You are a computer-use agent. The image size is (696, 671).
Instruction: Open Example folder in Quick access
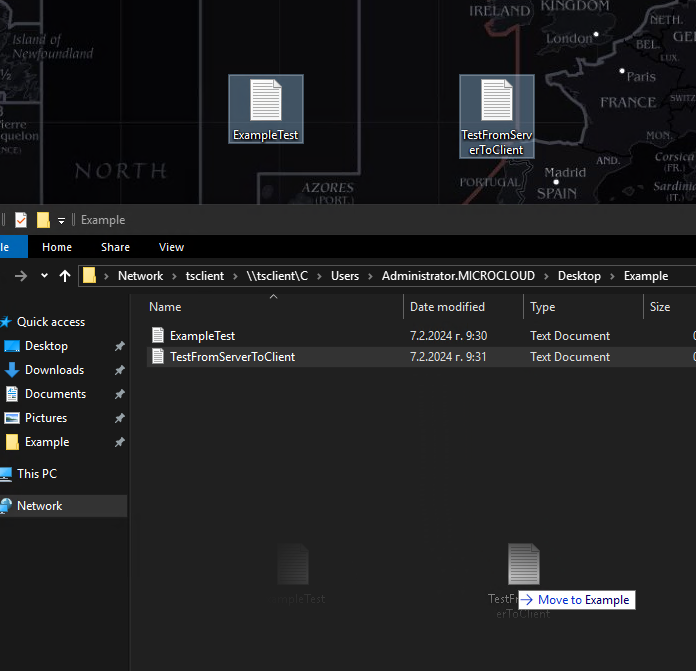click(47, 442)
